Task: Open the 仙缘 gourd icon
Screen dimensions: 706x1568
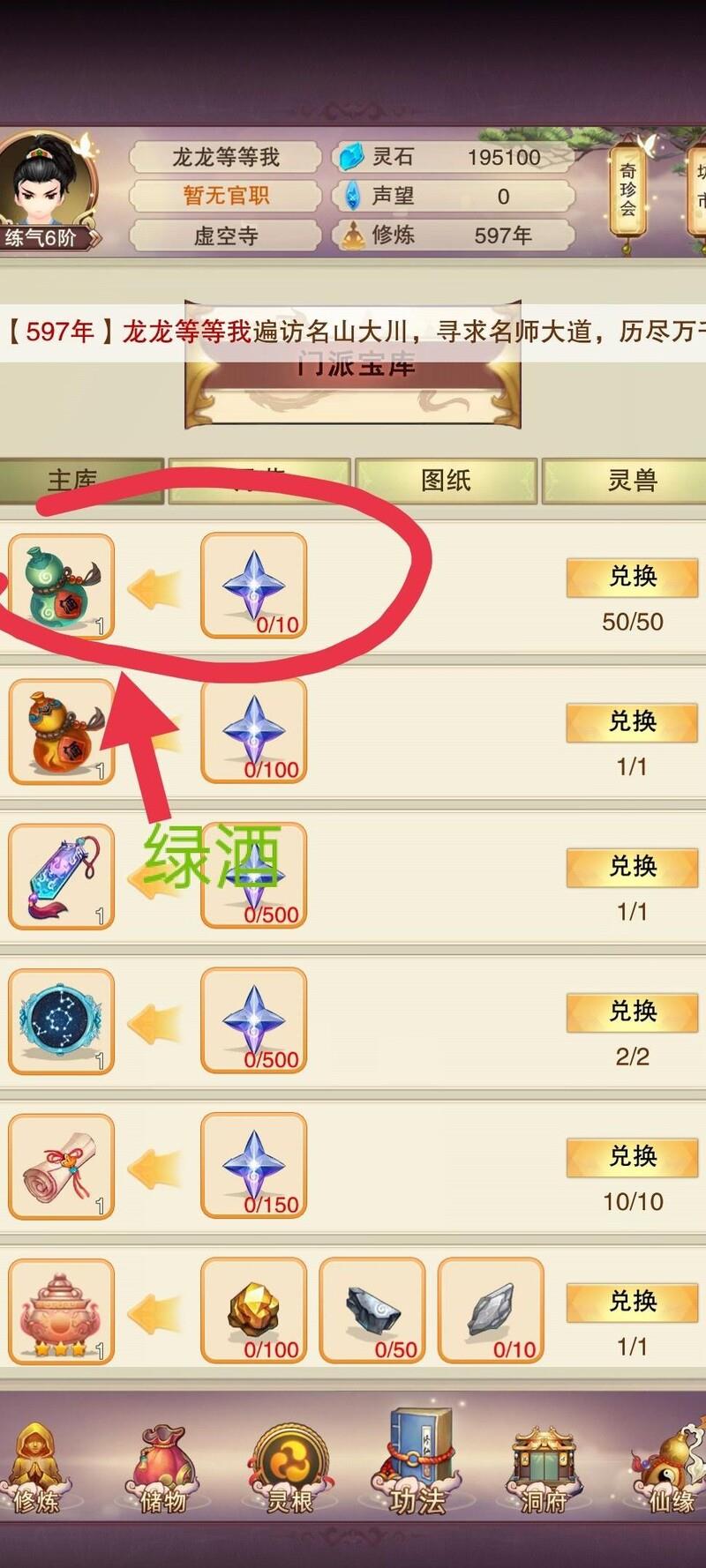Action: point(669,1469)
